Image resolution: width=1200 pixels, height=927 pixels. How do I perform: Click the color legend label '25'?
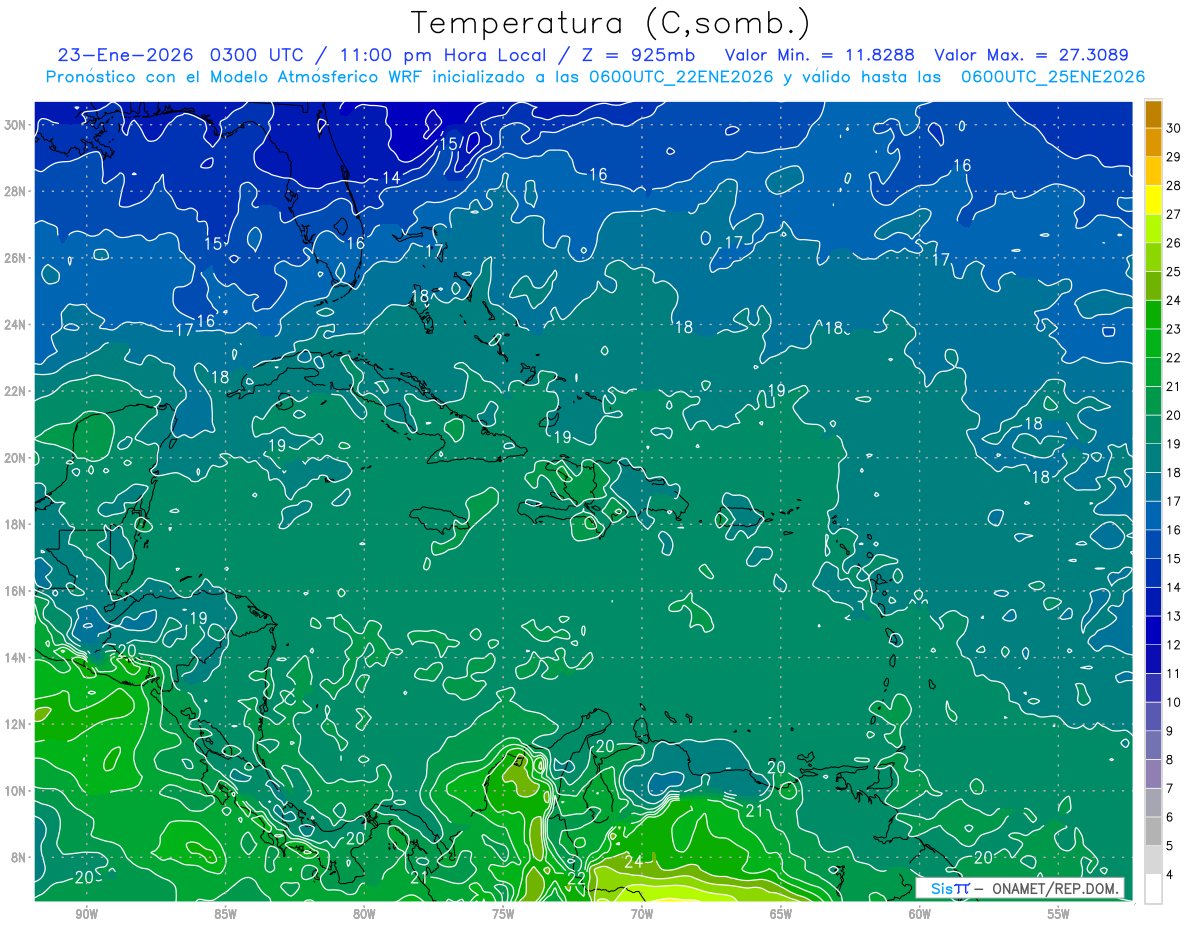pyautogui.click(x=1174, y=271)
